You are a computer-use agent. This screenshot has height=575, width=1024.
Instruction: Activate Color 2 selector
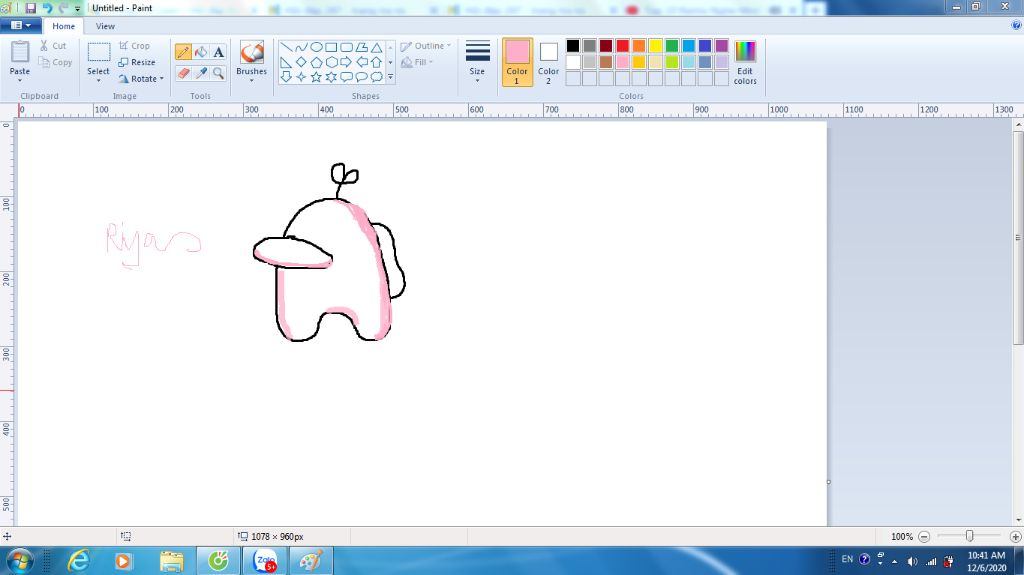pyautogui.click(x=549, y=62)
